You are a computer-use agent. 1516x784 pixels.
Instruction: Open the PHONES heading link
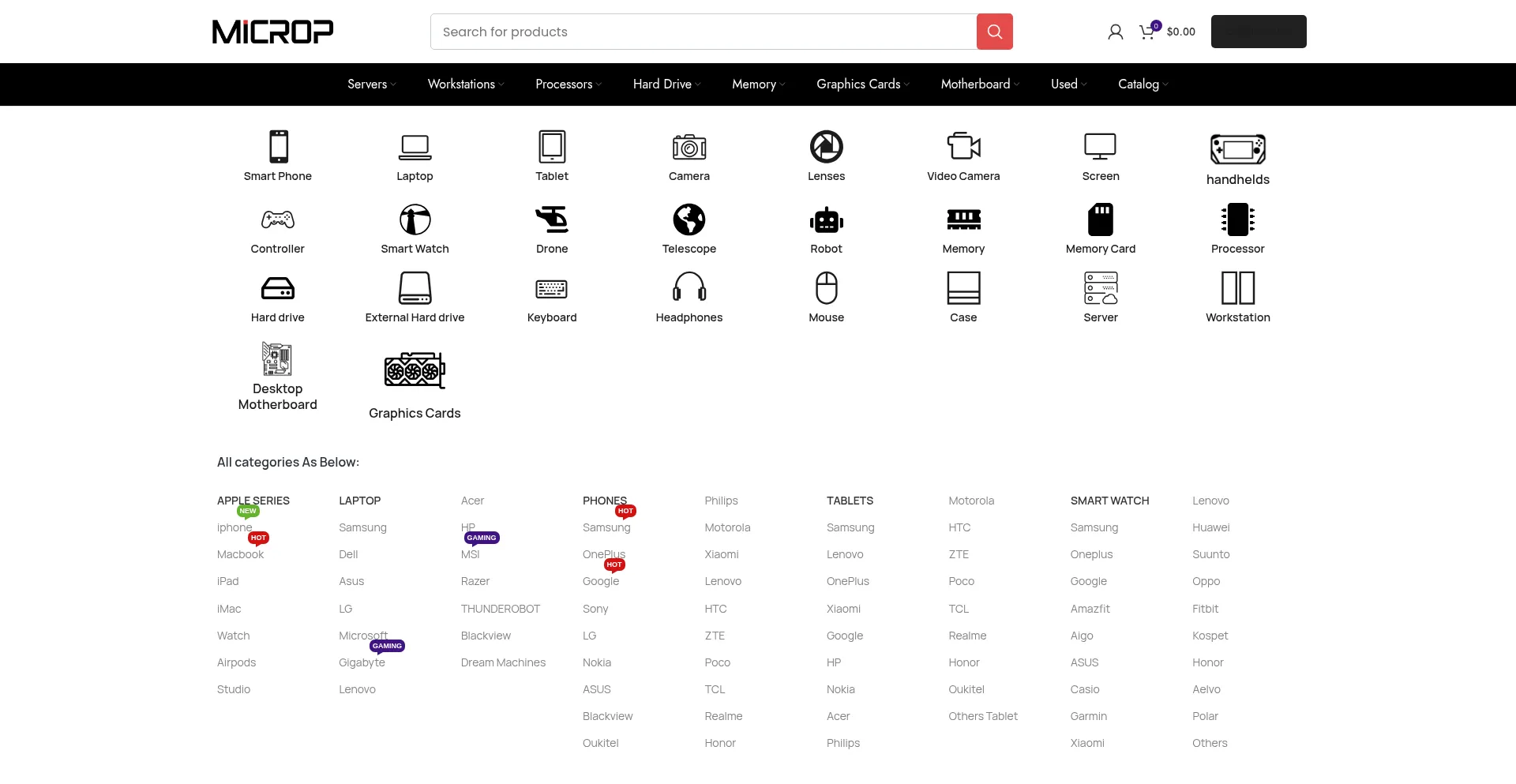point(605,501)
